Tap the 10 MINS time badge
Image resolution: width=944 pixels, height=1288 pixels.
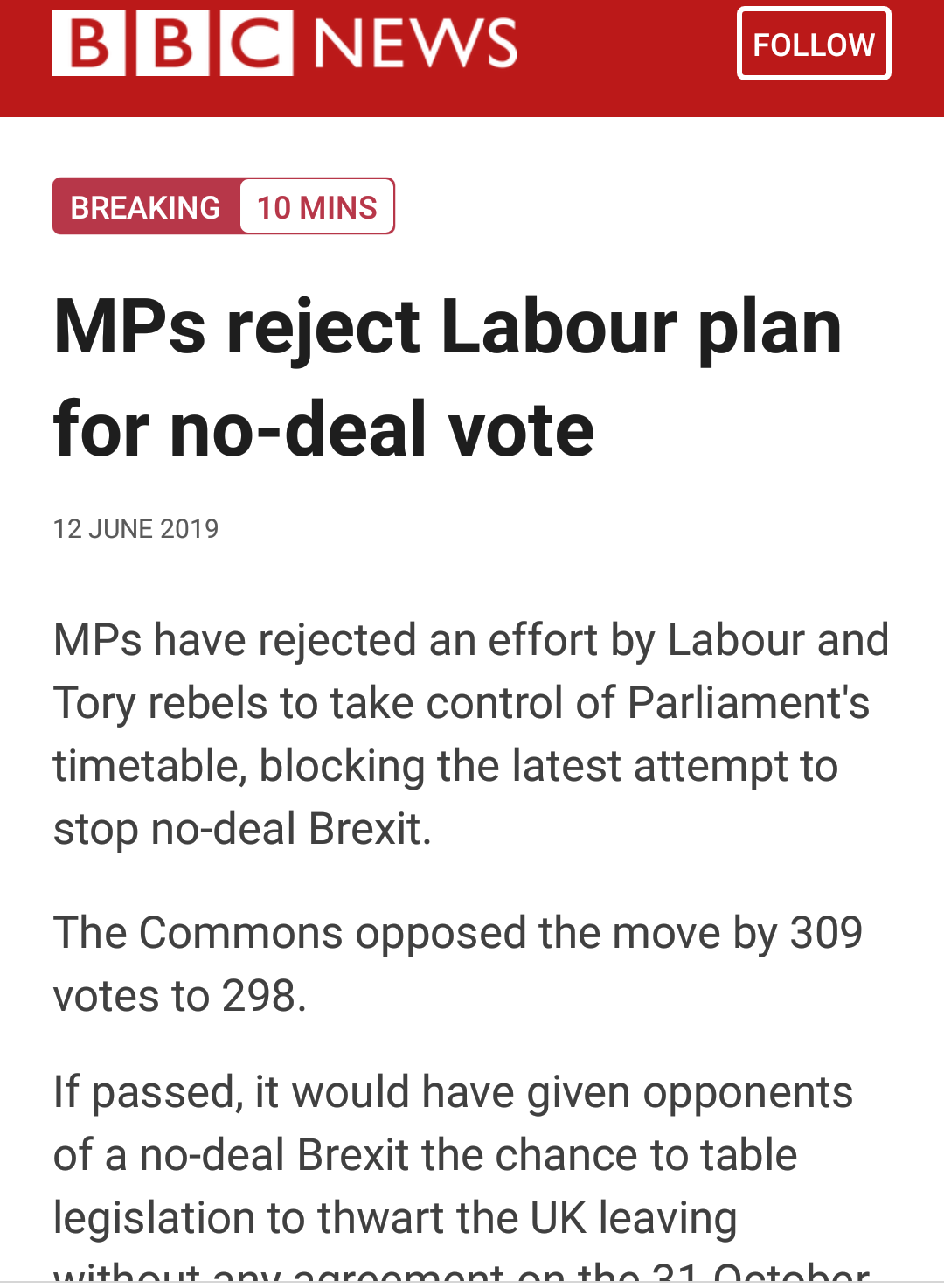316,207
